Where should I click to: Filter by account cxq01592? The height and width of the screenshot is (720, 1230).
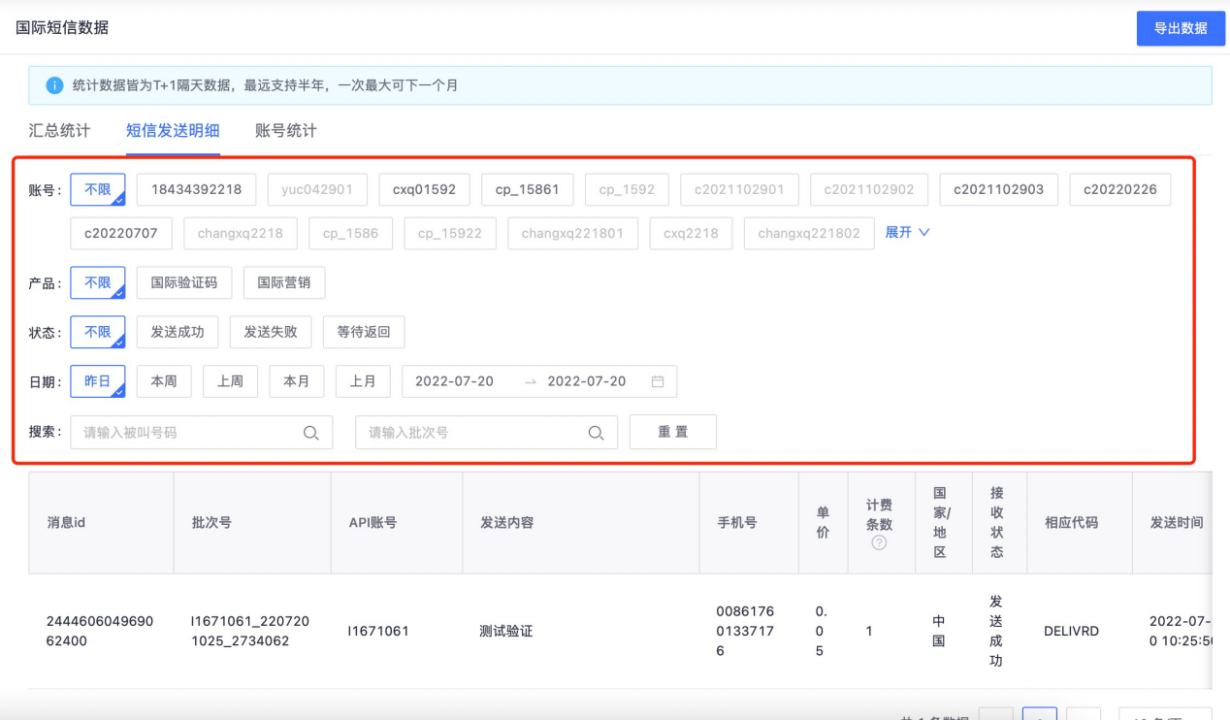(424, 190)
